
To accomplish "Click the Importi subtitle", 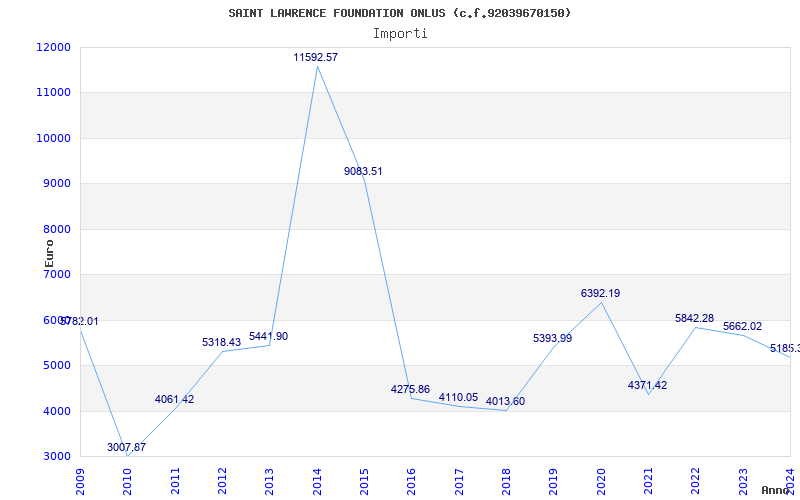I will 400,34.
